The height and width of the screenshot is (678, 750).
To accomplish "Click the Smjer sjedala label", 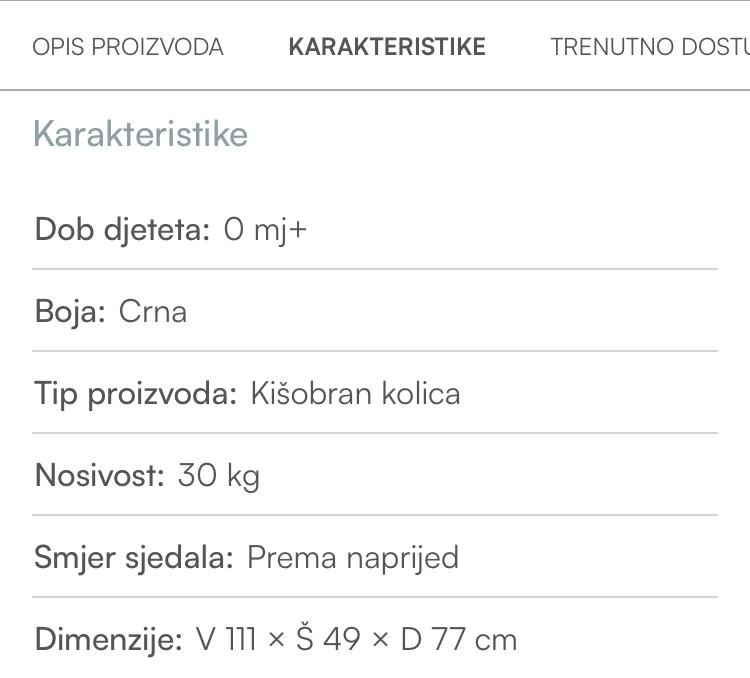I will (x=133, y=557).
